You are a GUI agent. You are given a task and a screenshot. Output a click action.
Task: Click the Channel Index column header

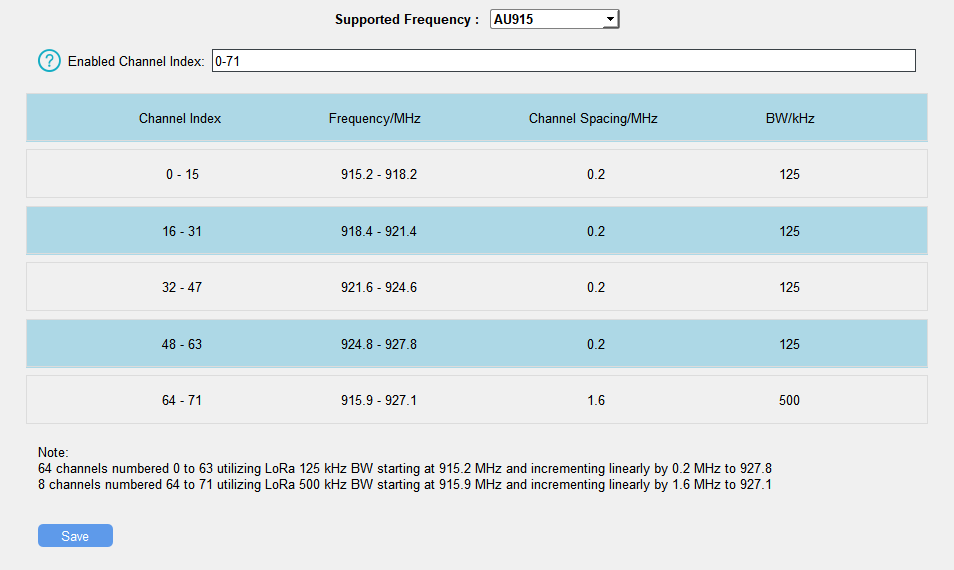180,118
